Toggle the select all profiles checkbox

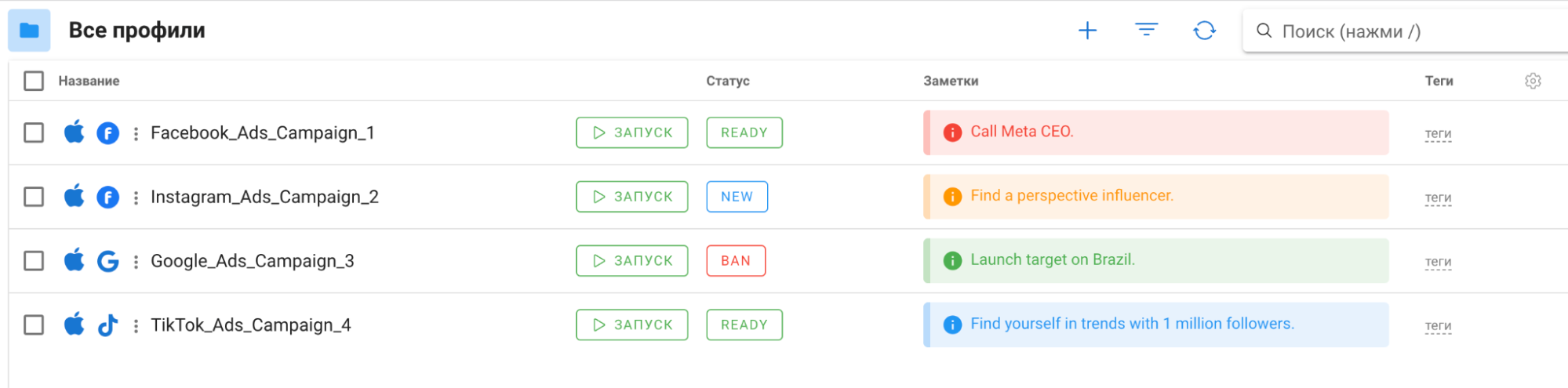coord(34,81)
